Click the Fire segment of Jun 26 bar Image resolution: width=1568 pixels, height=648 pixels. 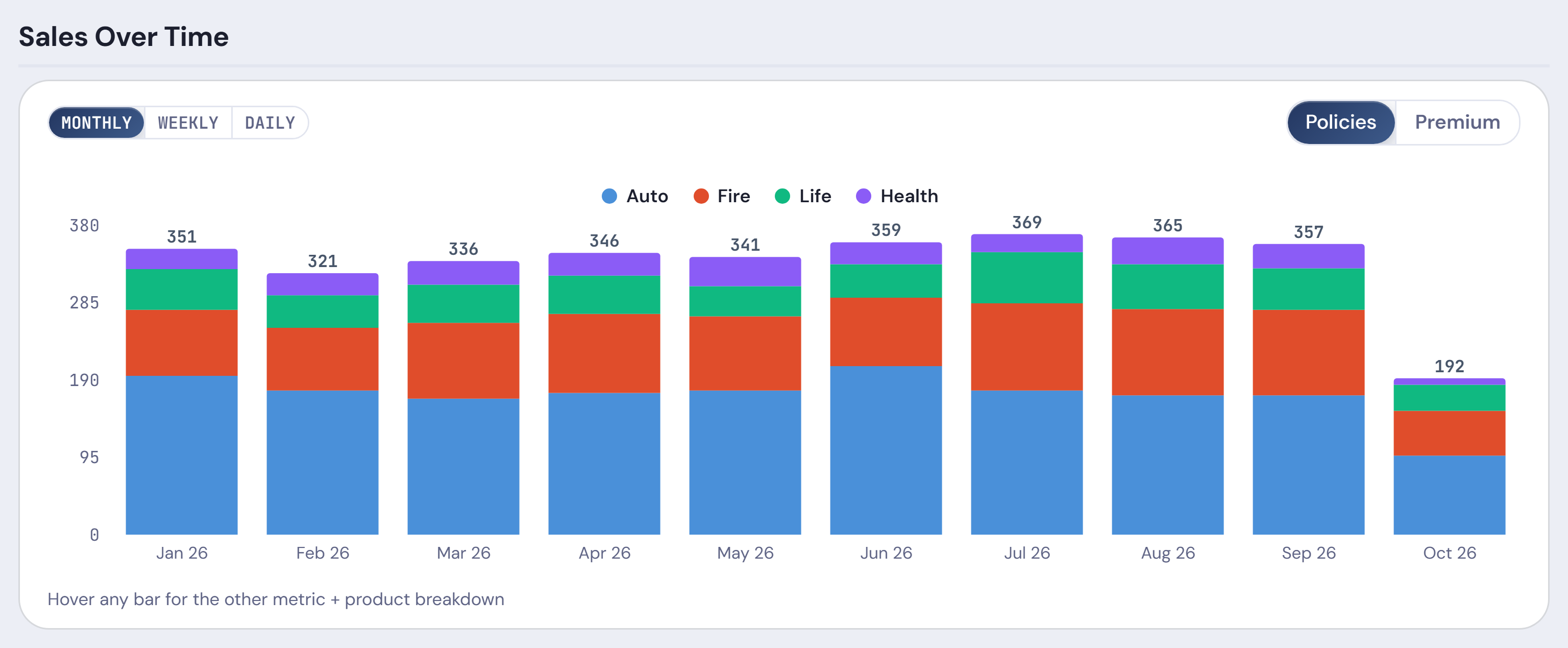(x=886, y=332)
